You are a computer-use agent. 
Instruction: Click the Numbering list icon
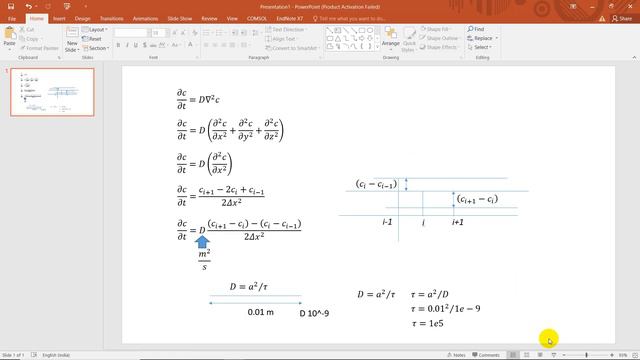click(219, 33)
